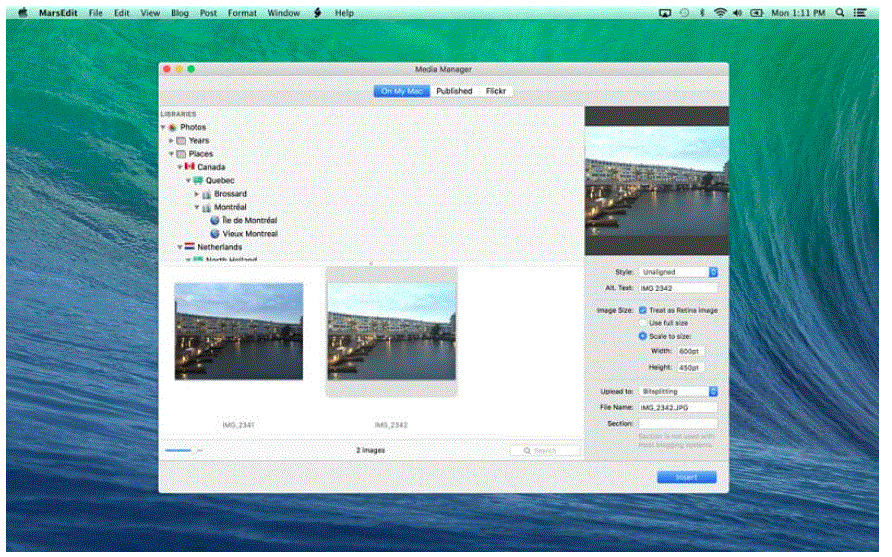892x557 pixels.
Task: Select Vieux Montreal in the tree
Action: (250, 234)
